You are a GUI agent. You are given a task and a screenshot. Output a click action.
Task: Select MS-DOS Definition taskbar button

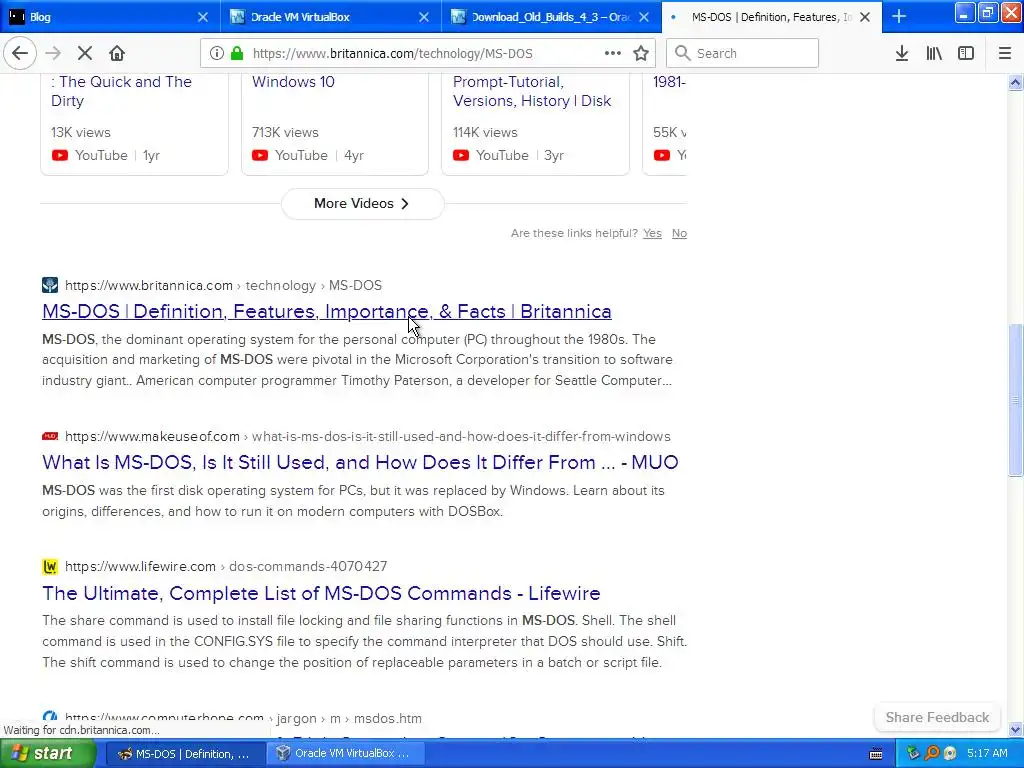tap(184, 754)
